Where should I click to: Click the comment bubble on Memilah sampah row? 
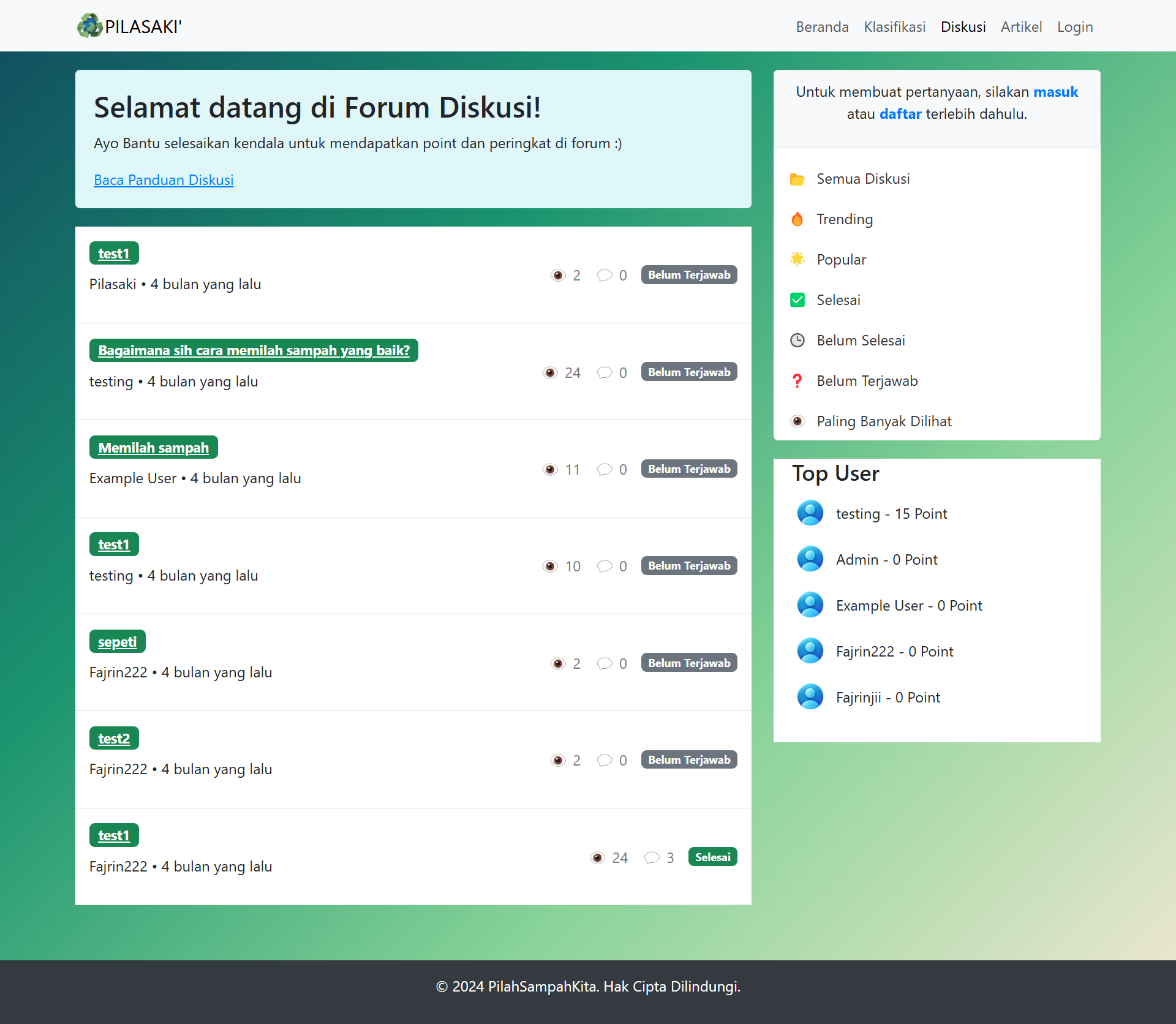605,469
